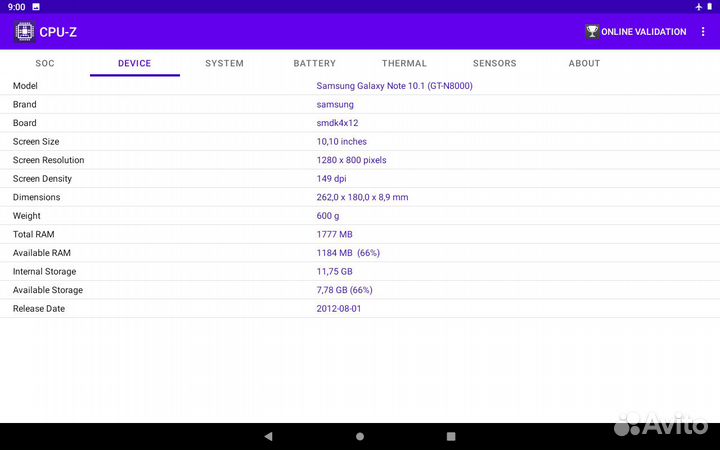Select the Board label
The width and height of the screenshot is (720, 450).
(25, 123)
